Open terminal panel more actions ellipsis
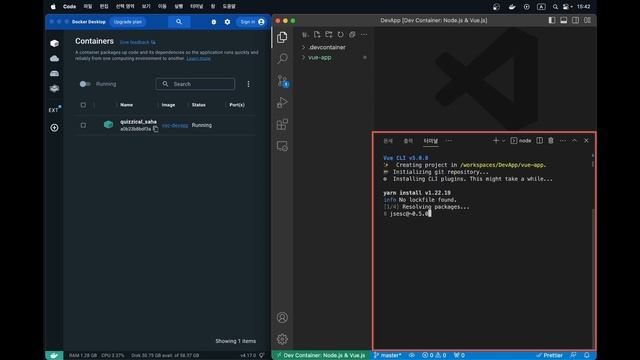Viewport: 640px width, 360px height. 563,140
